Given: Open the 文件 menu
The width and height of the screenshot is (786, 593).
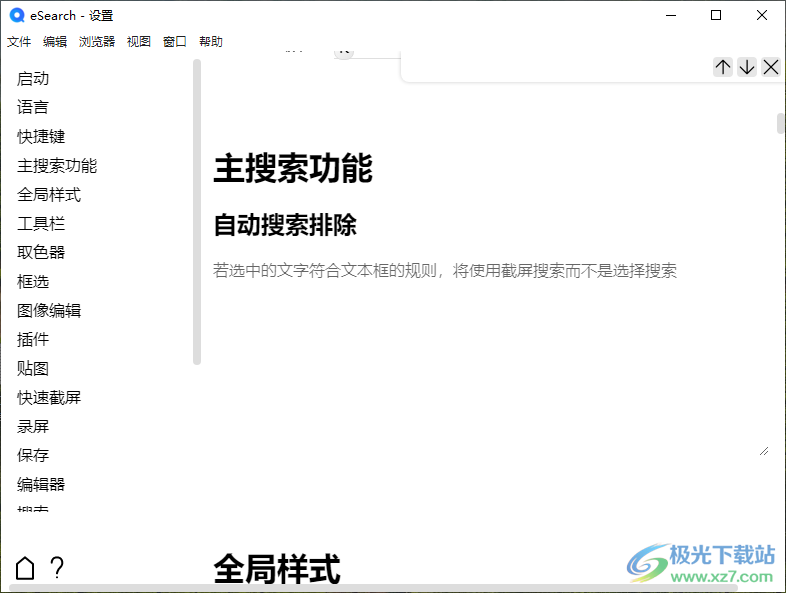Looking at the screenshot, I should (19, 42).
